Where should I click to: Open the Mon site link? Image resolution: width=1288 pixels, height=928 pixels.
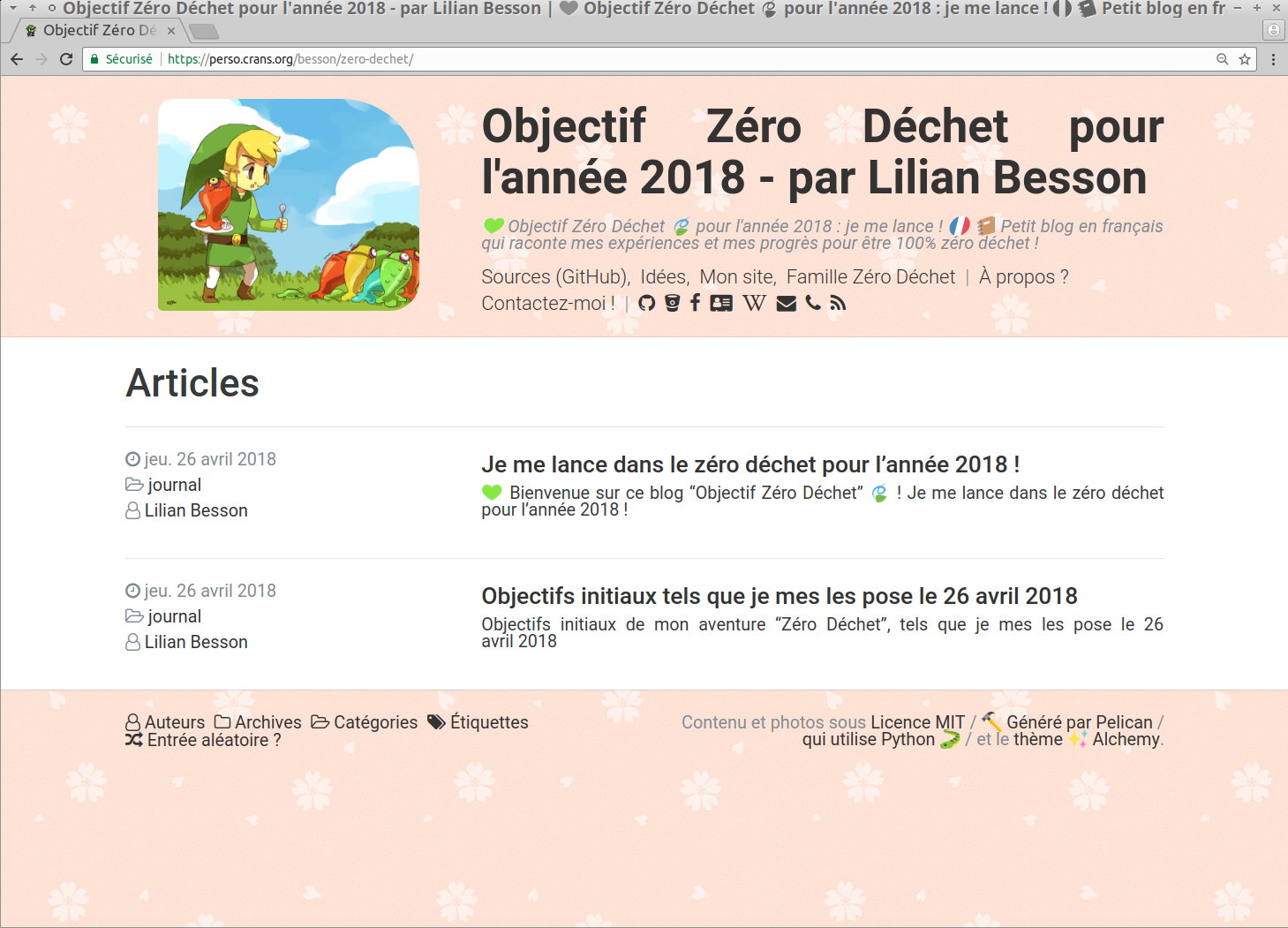tap(738, 277)
